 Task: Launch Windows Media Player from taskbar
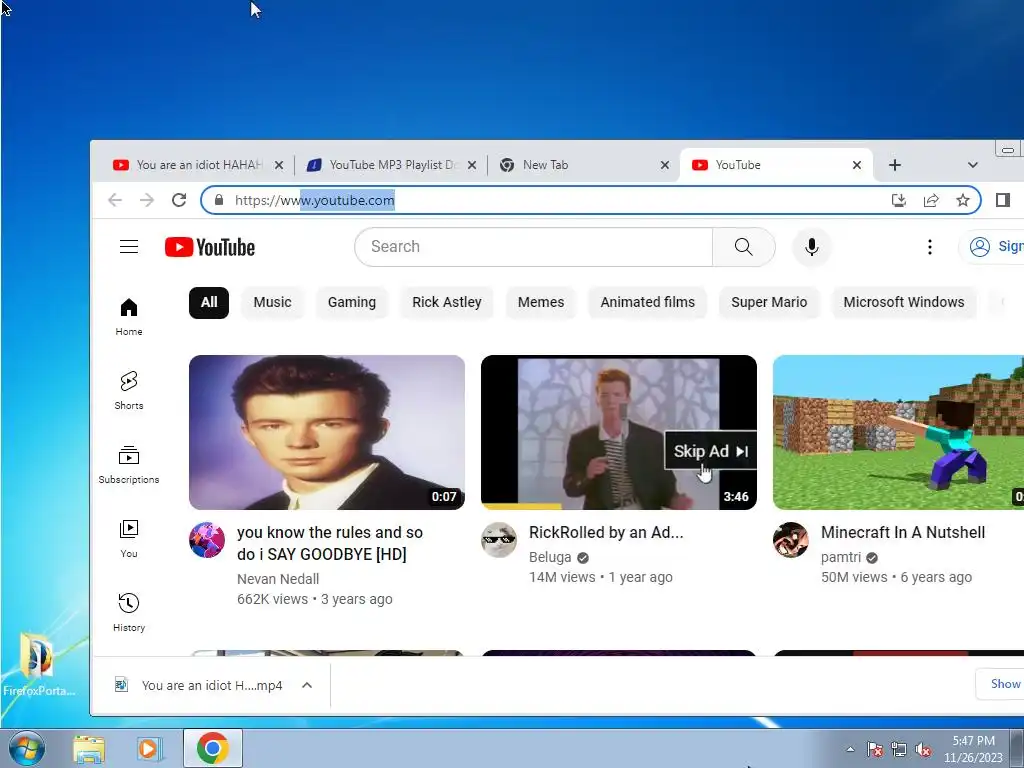coord(150,749)
